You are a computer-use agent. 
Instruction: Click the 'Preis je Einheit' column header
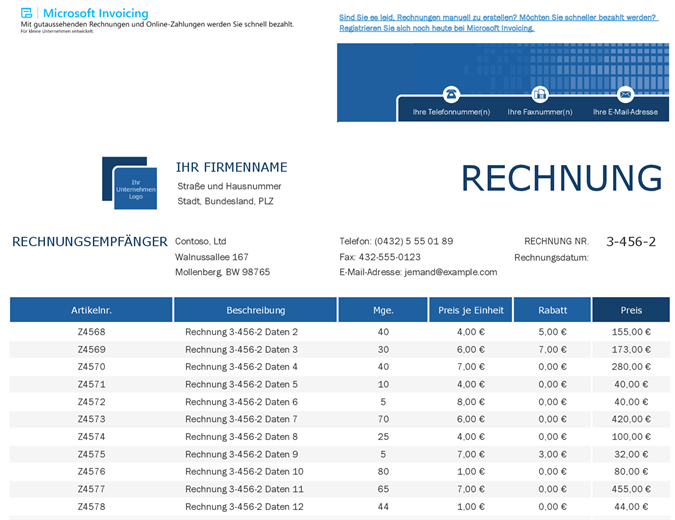pyautogui.click(x=471, y=310)
